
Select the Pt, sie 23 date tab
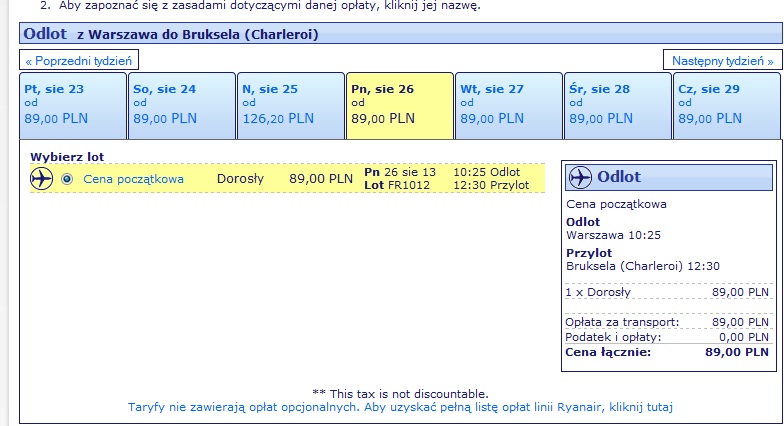73,106
